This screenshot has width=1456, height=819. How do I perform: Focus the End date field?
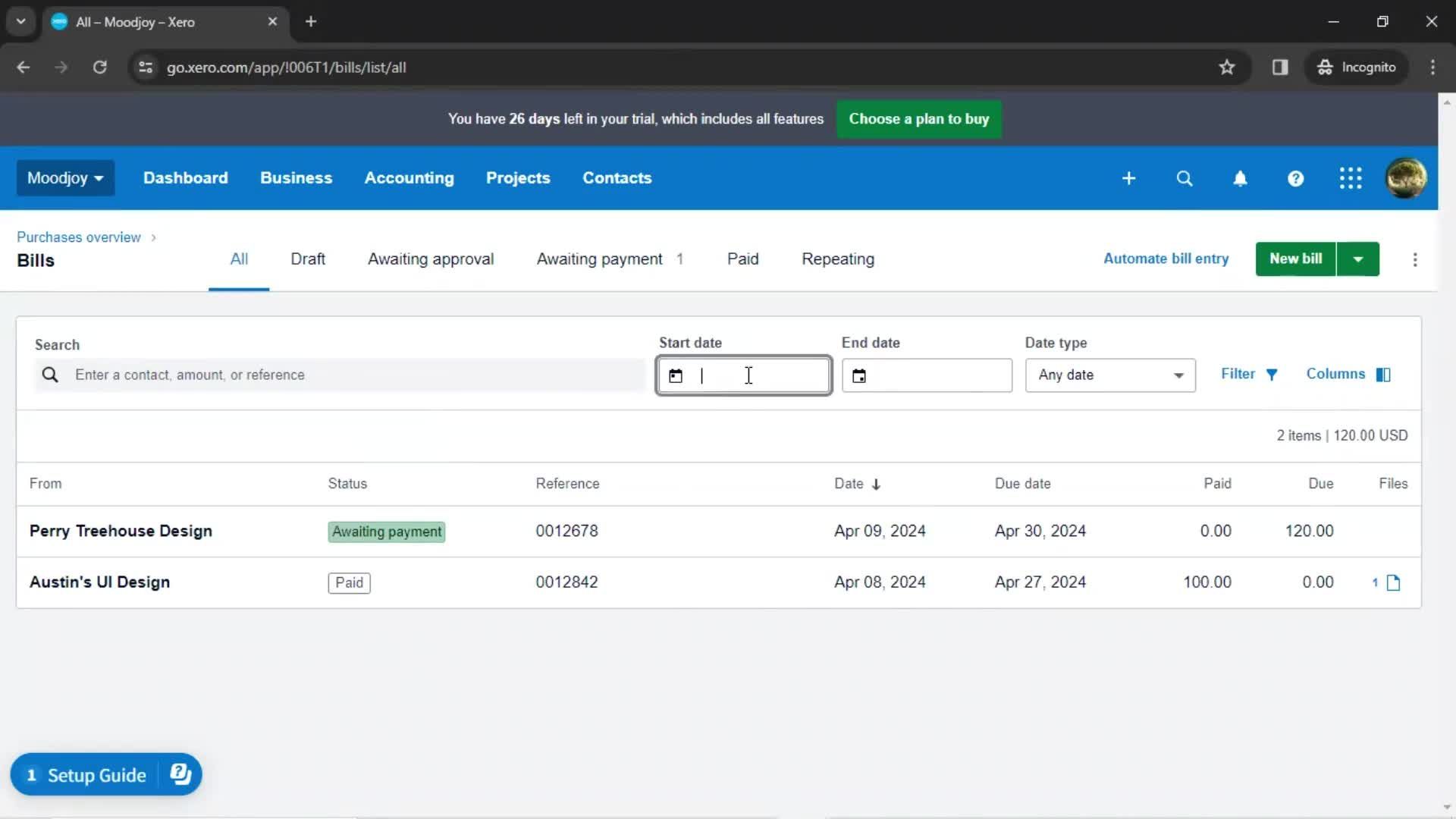click(x=927, y=375)
